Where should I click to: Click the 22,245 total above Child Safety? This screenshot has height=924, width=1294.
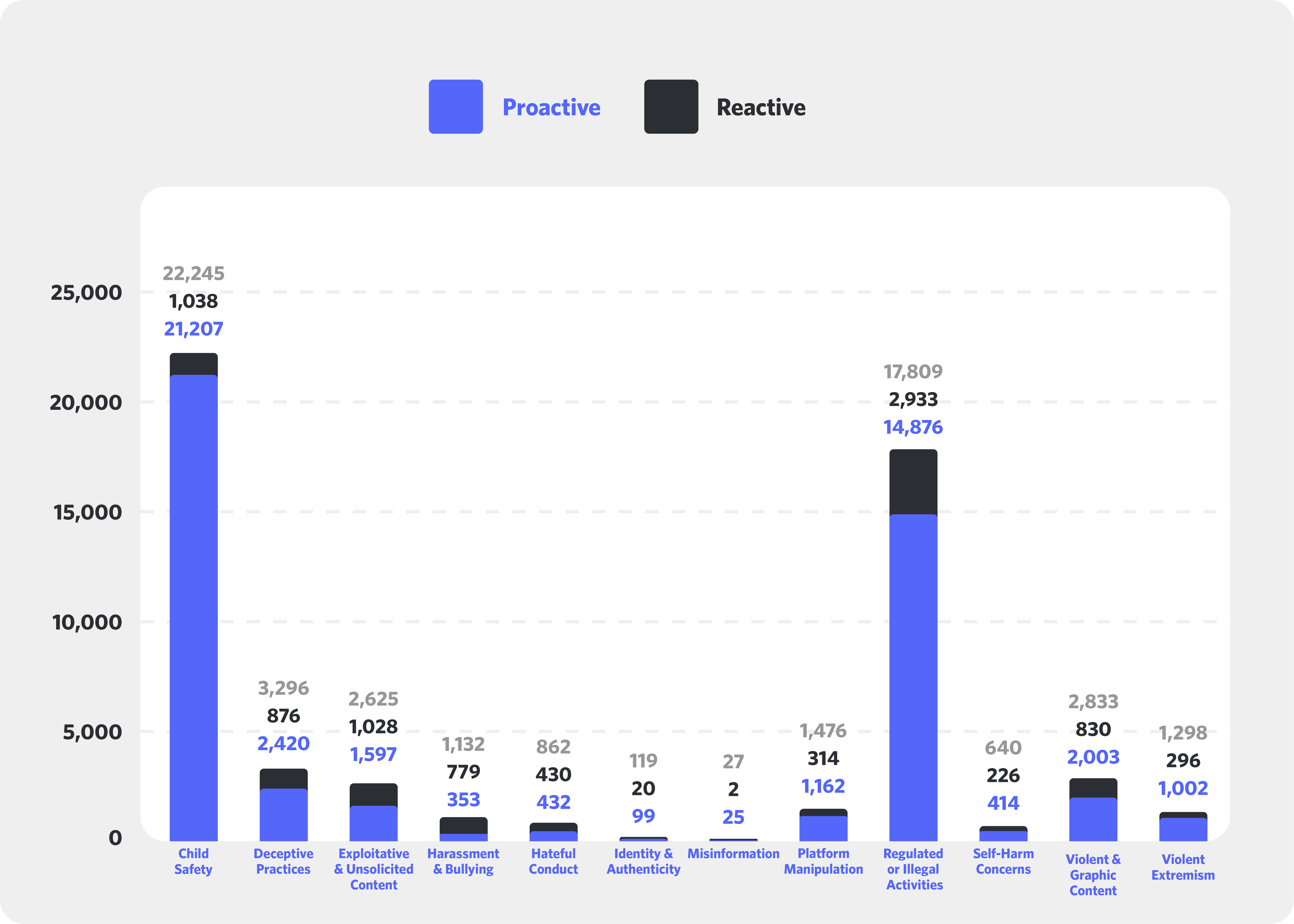pos(193,274)
